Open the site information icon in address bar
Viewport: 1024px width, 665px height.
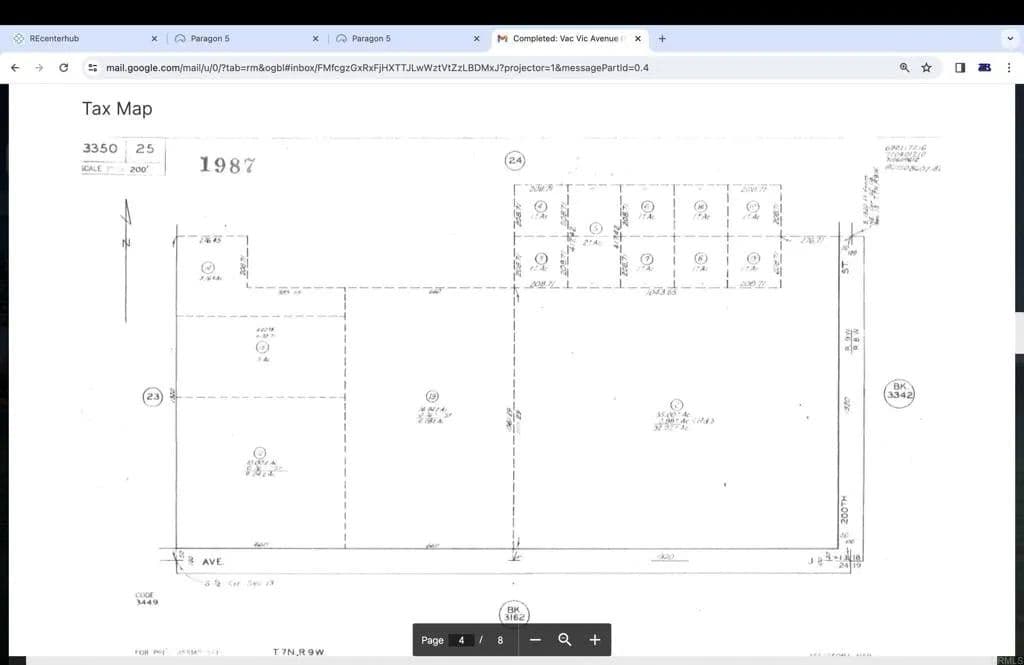(x=92, y=68)
